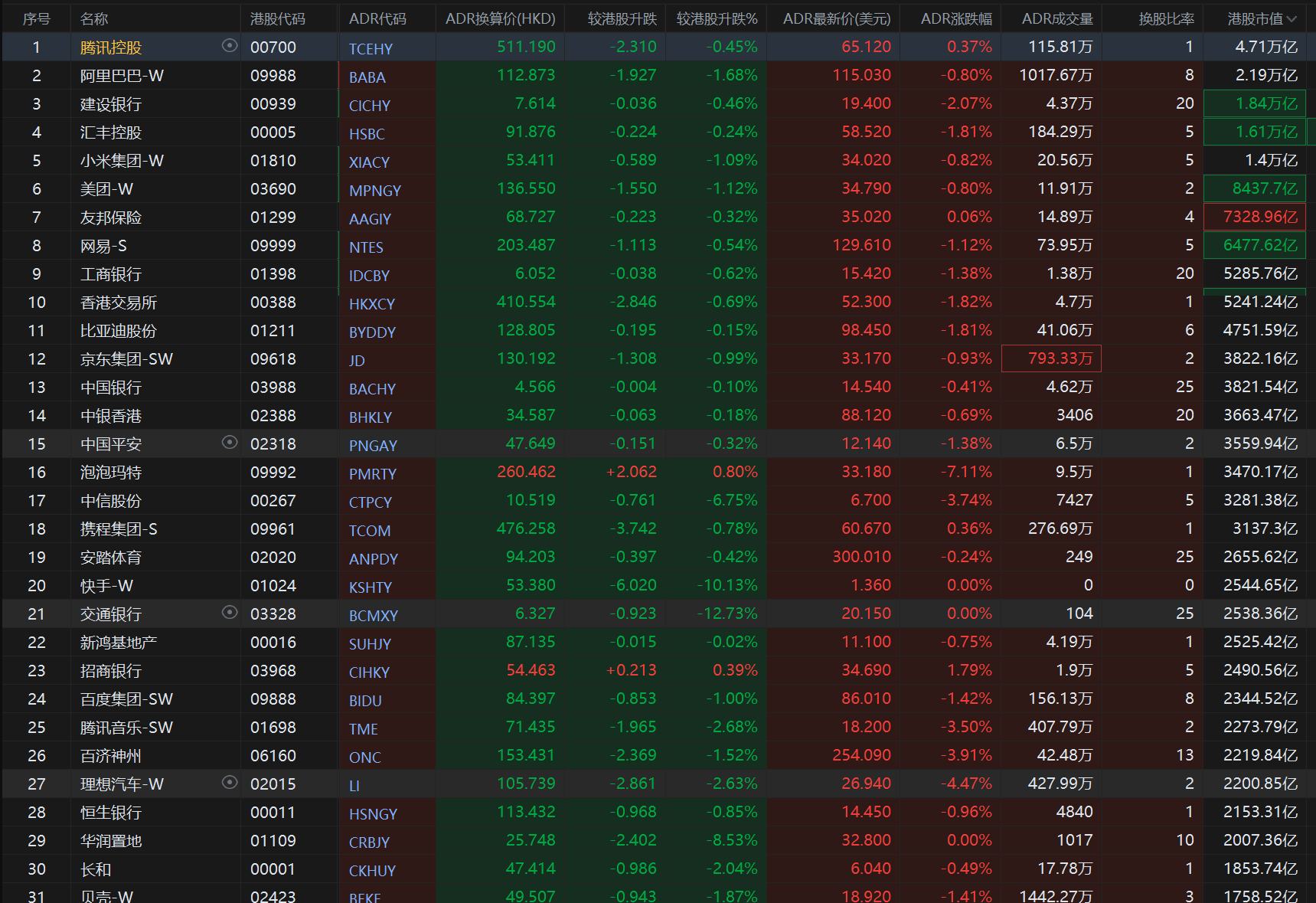
Task: Click 腾讯控股 ADR price 65.120
Action: (x=866, y=47)
